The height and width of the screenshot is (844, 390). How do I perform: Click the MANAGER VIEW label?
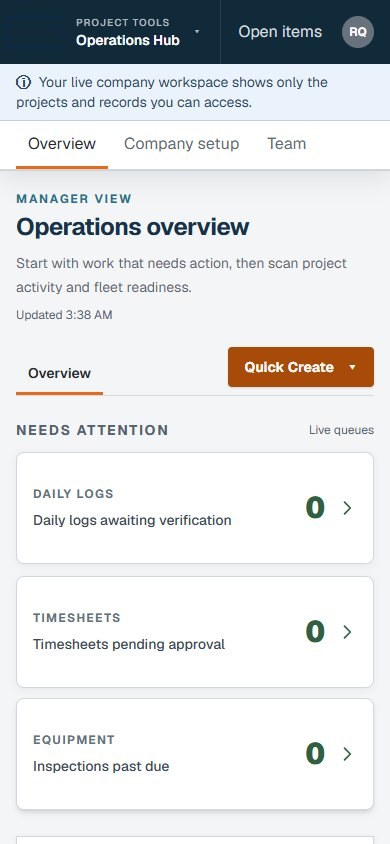point(74,199)
